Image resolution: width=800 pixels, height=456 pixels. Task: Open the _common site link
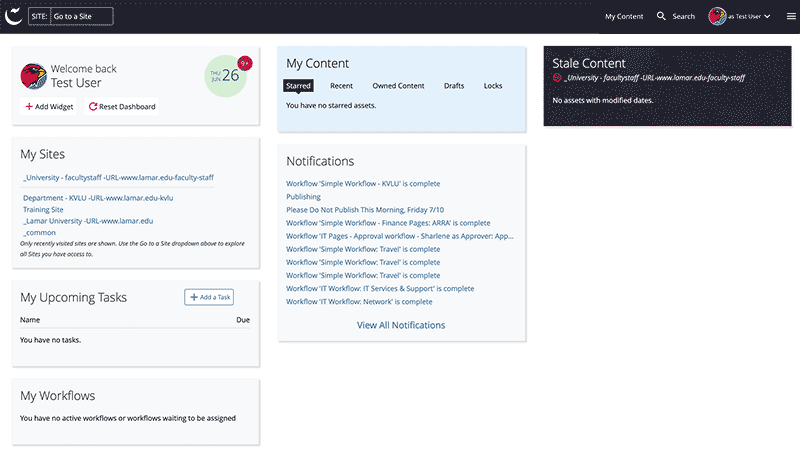pos(39,233)
